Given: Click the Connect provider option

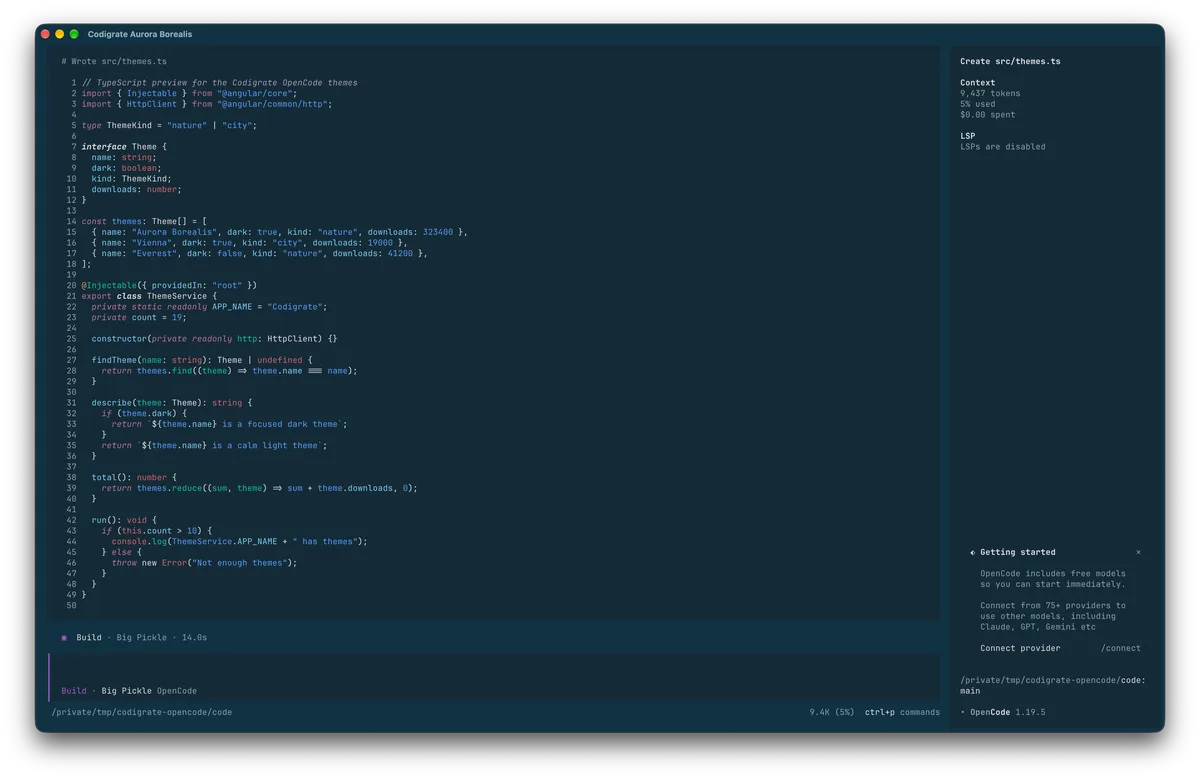Looking at the screenshot, I should (1020, 648).
